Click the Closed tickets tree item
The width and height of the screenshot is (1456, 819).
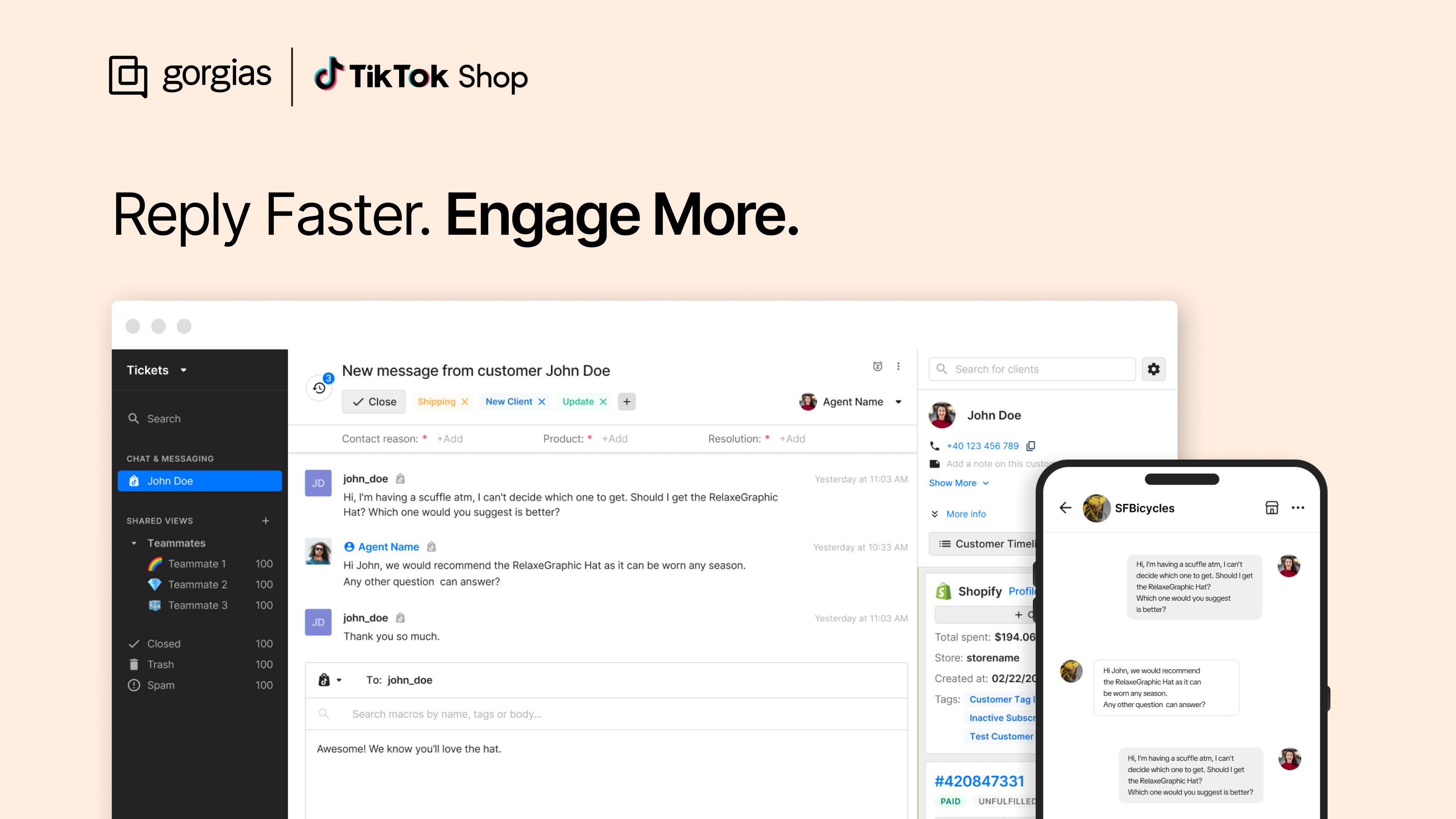[162, 643]
